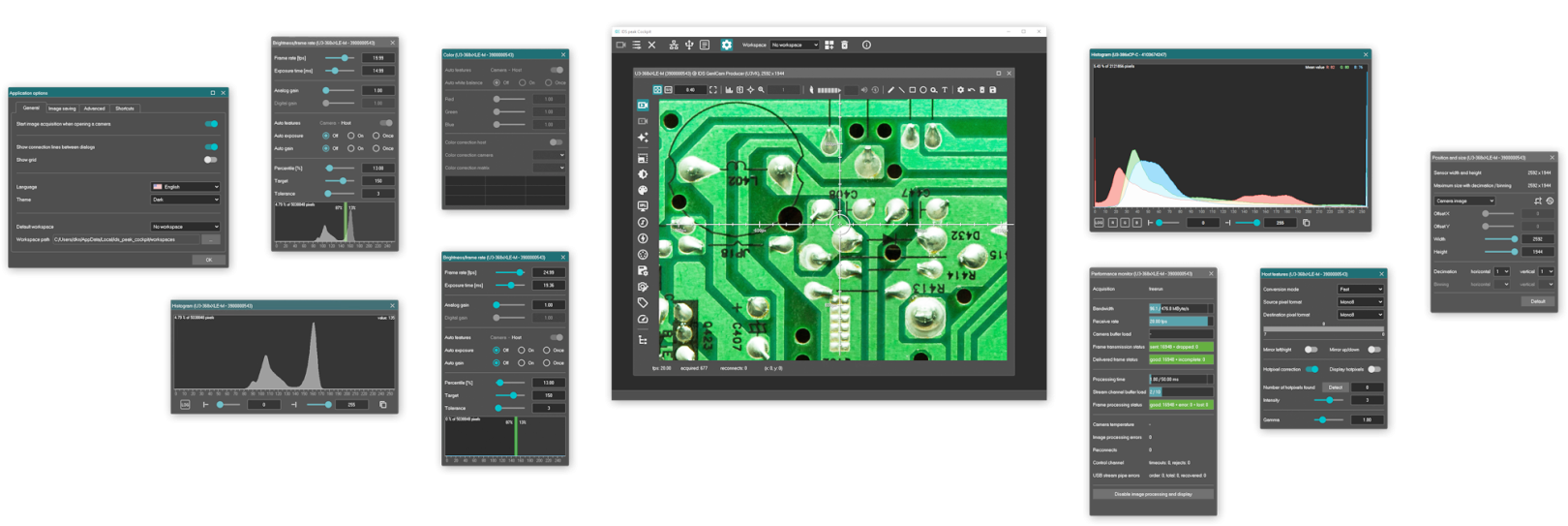1568x526 pixels.
Task: Click the tag icon in left sidebar
Action: coord(643,304)
